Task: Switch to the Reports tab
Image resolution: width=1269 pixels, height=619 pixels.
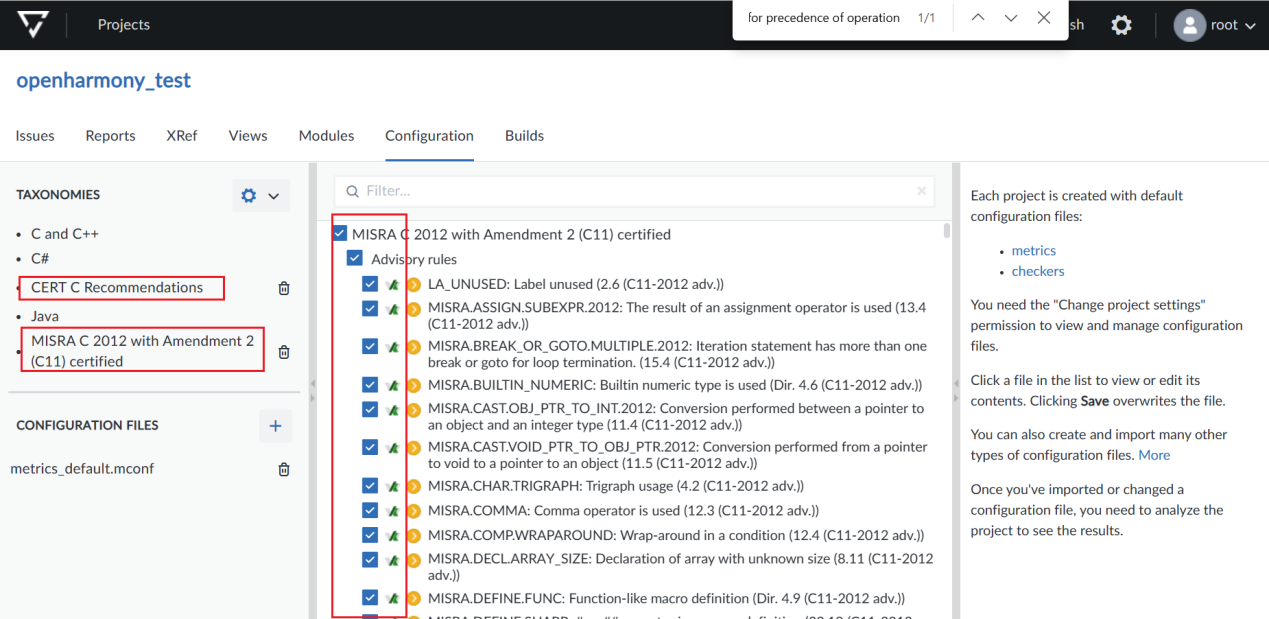Action: (110, 136)
